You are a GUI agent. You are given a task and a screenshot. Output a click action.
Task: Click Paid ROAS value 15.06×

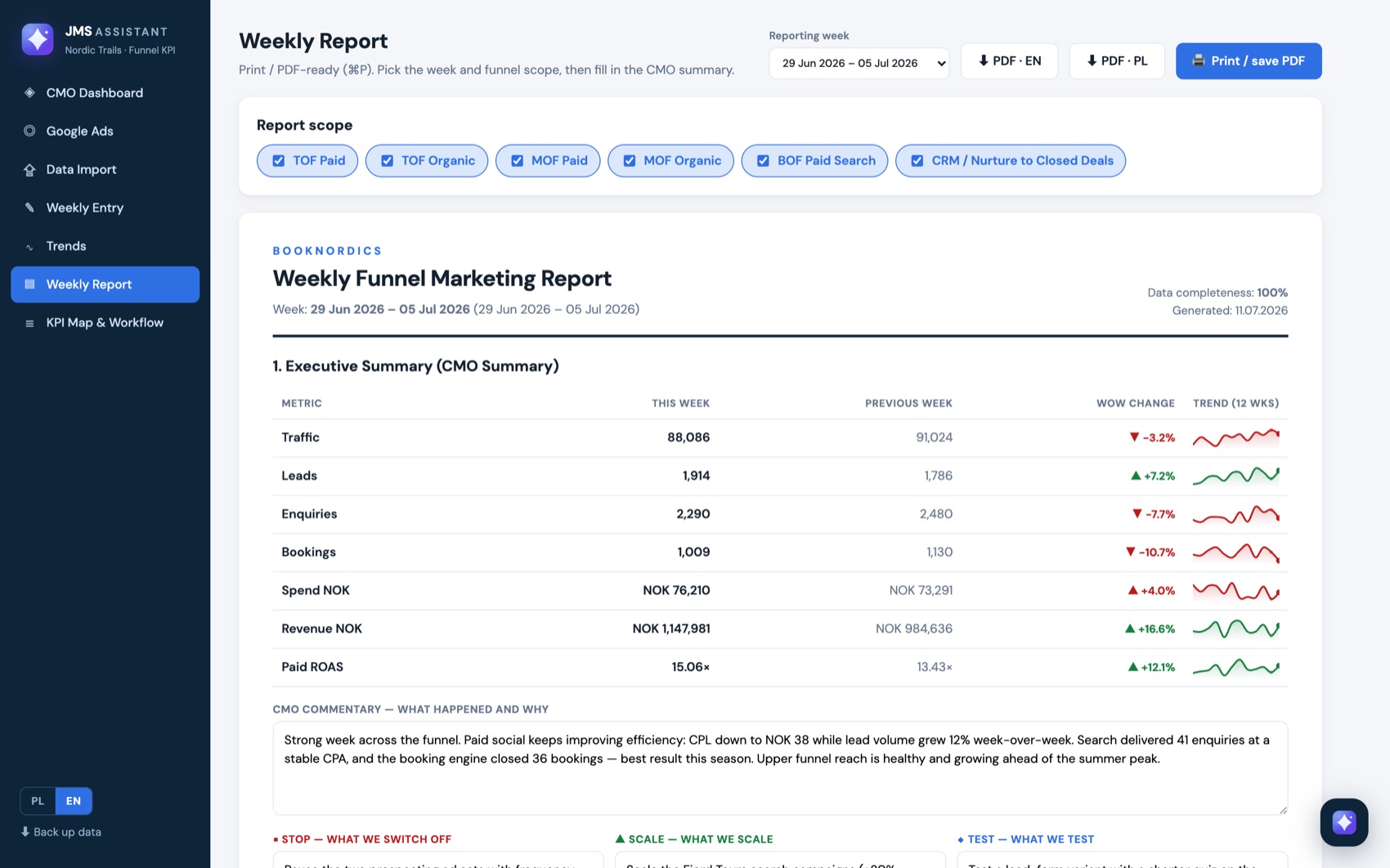click(691, 667)
